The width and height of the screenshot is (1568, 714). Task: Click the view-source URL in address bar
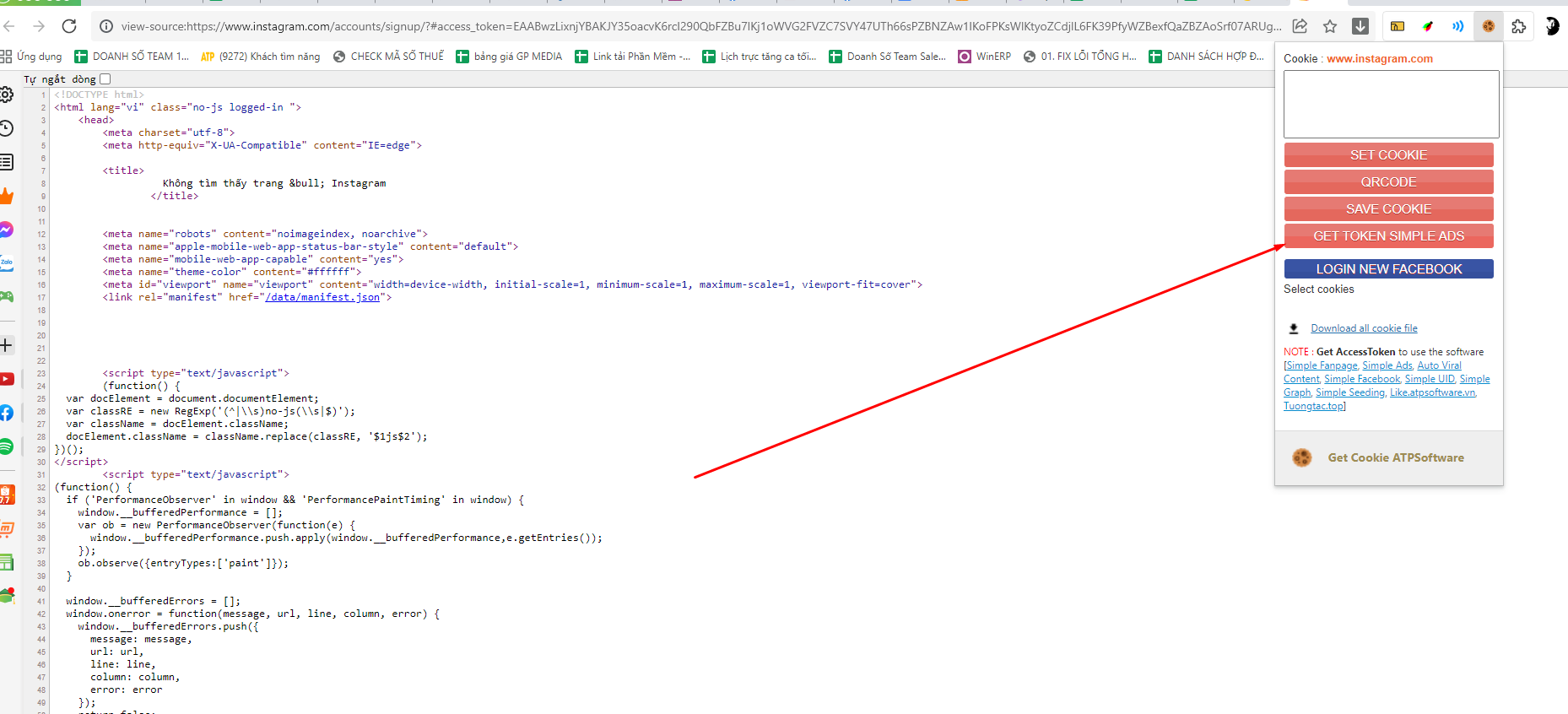point(700,26)
